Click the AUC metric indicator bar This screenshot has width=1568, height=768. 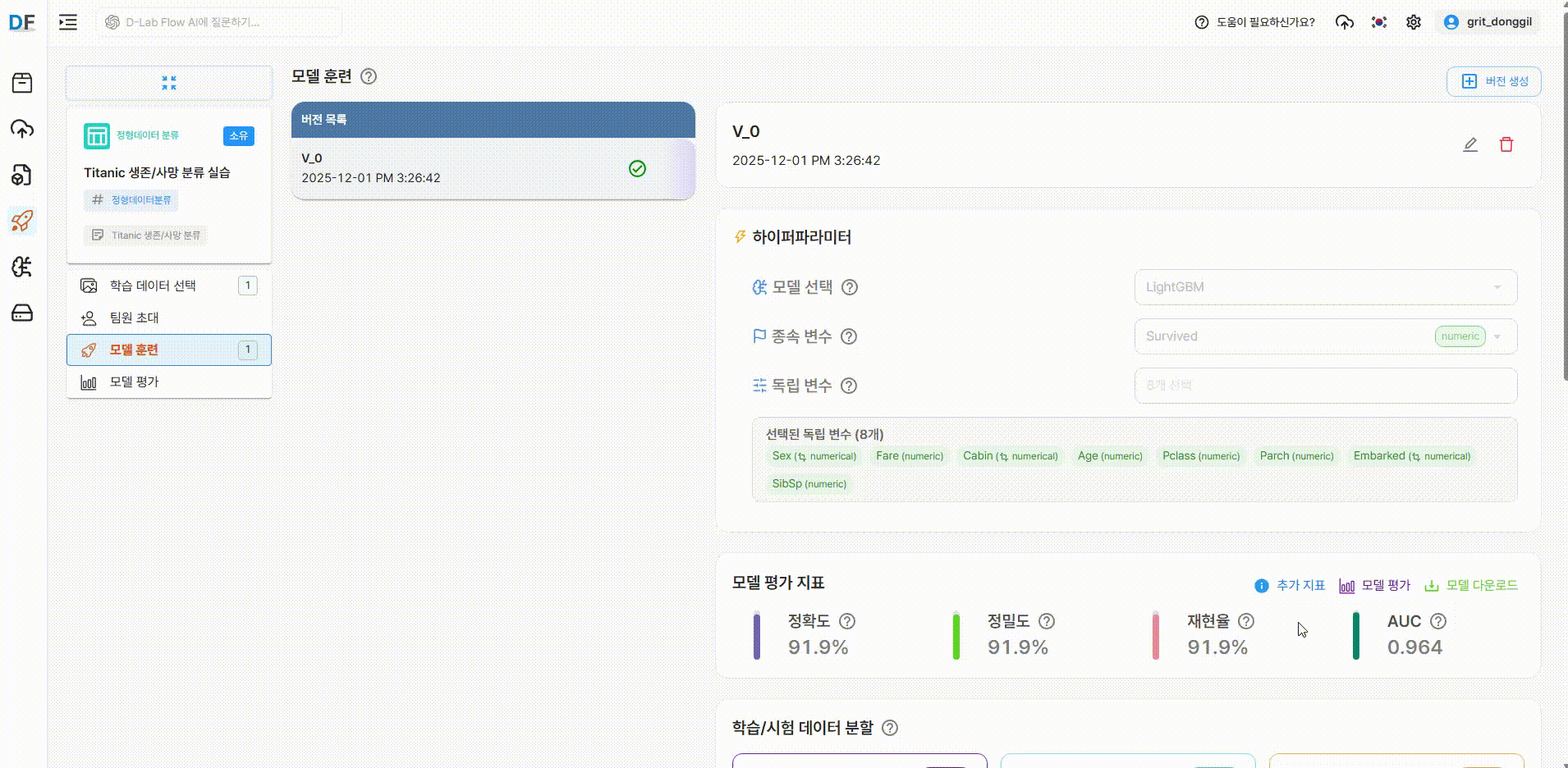tap(1355, 635)
